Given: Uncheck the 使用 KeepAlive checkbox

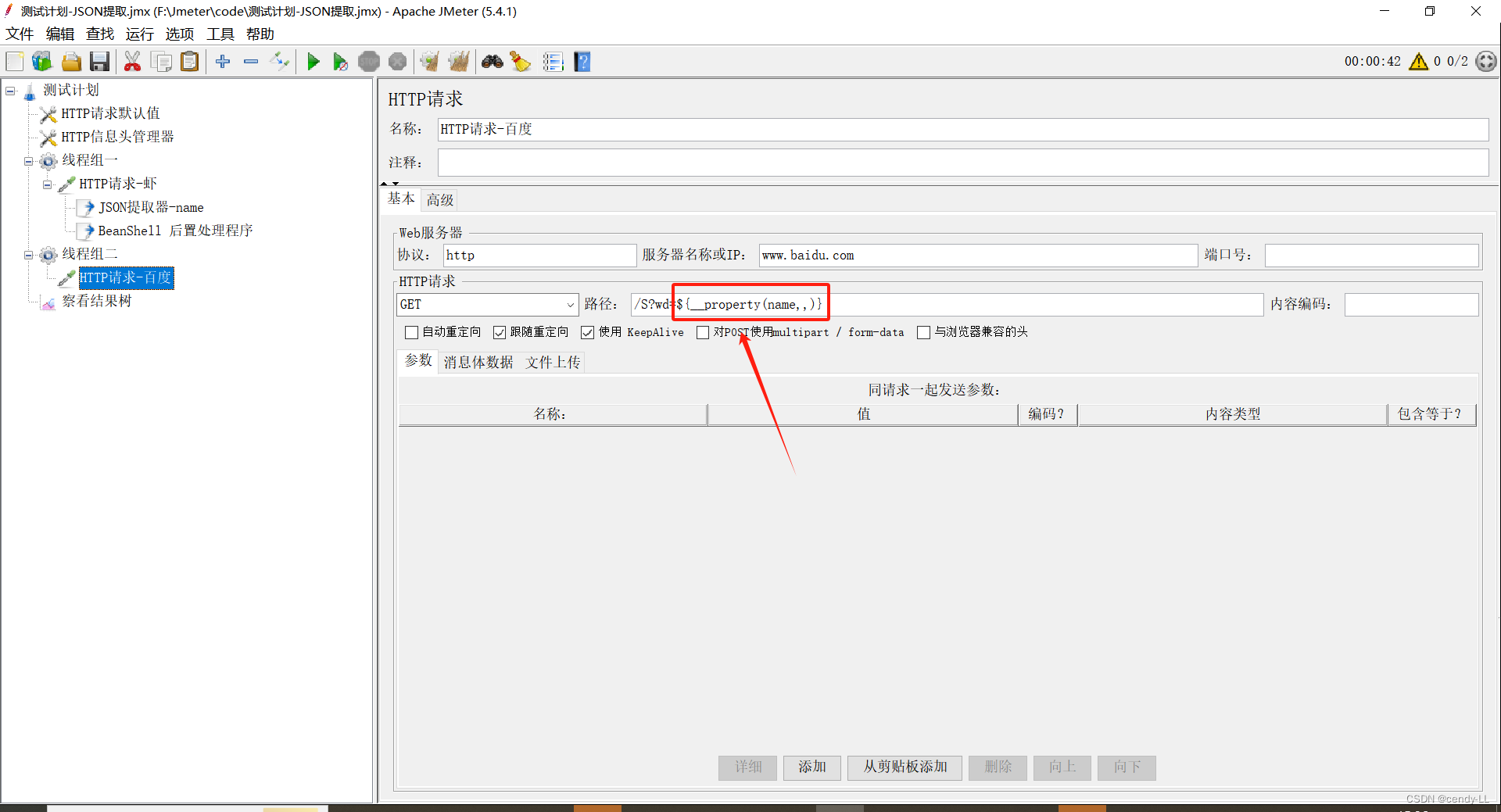Looking at the screenshot, I should (588, 333).
